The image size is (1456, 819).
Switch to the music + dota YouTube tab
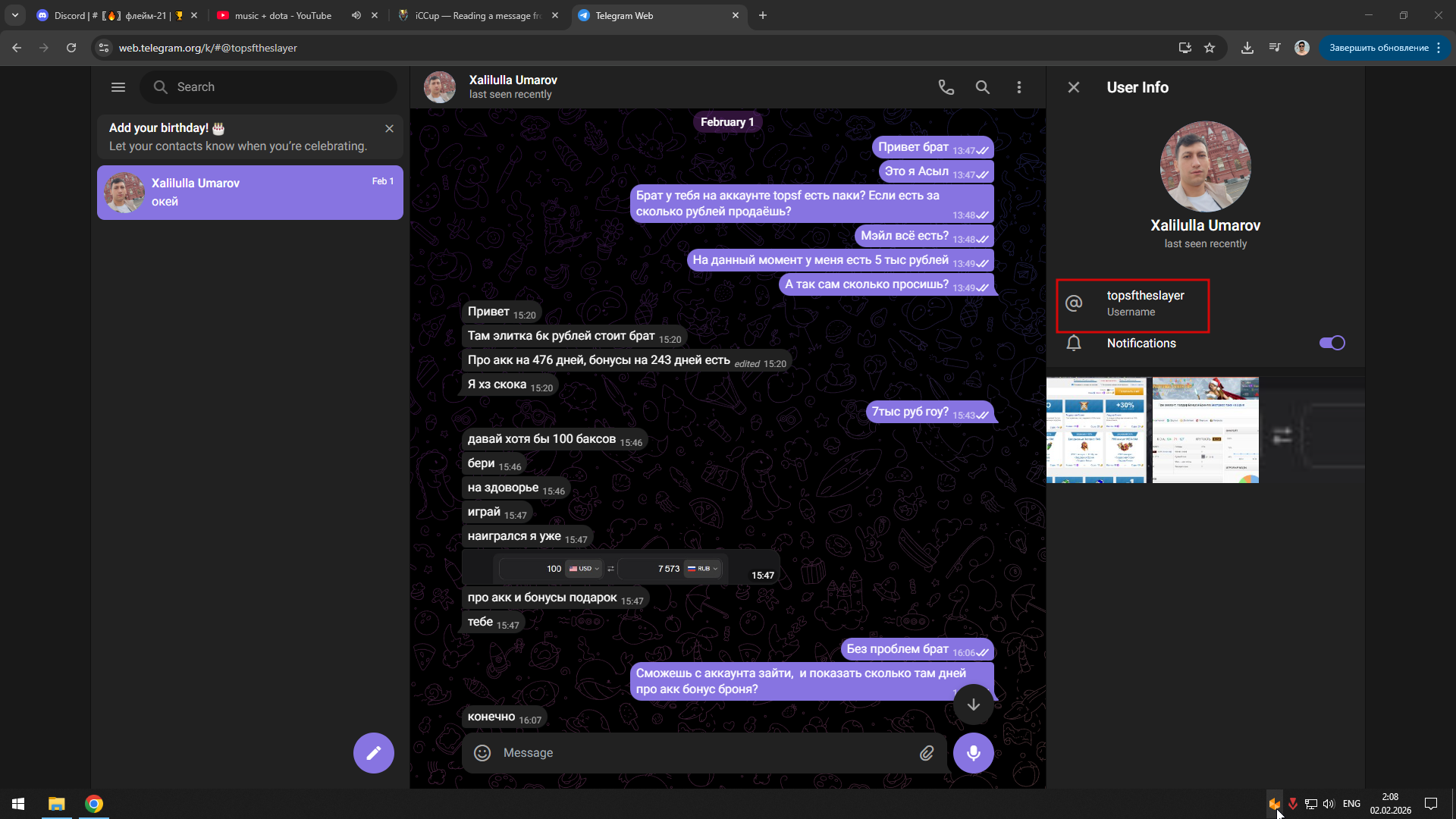click(x=283, y=15)
